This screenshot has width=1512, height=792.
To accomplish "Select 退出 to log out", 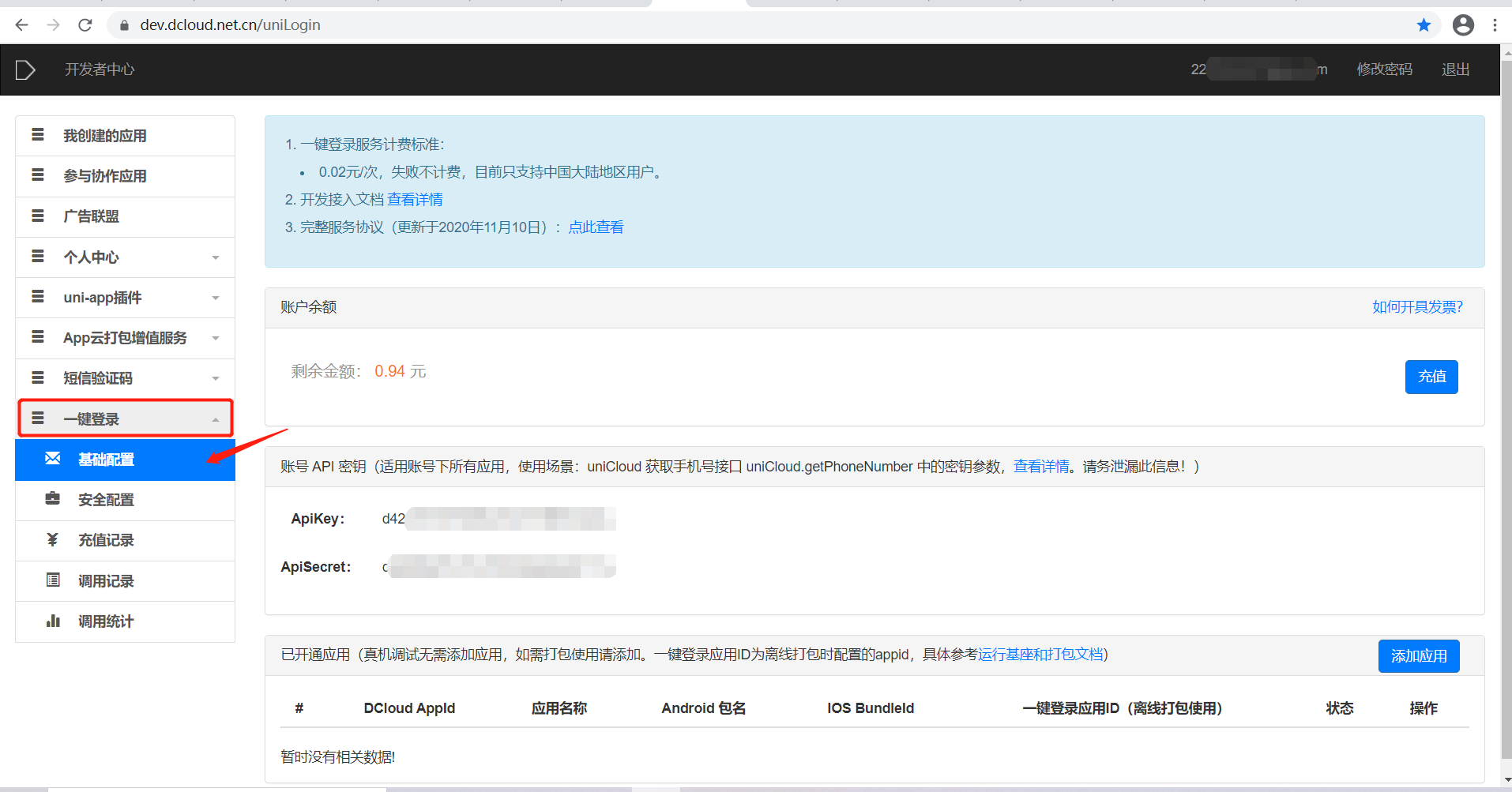I will tap(1456, 69).
